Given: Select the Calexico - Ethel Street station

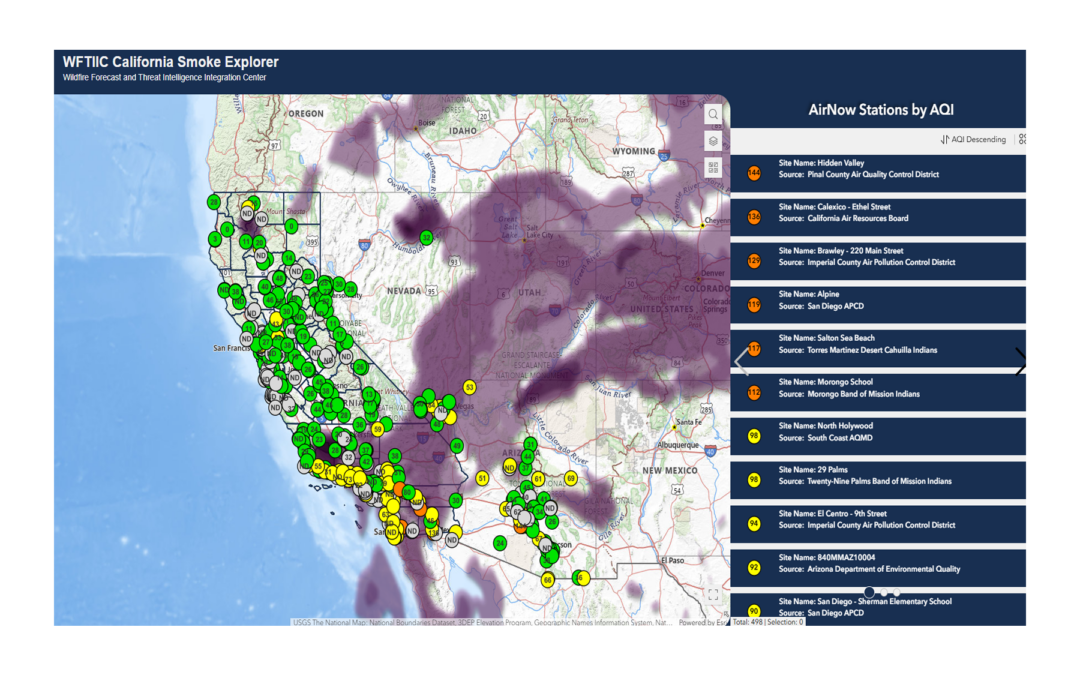Looking at the screenshot, I should [x=878, y=217].
